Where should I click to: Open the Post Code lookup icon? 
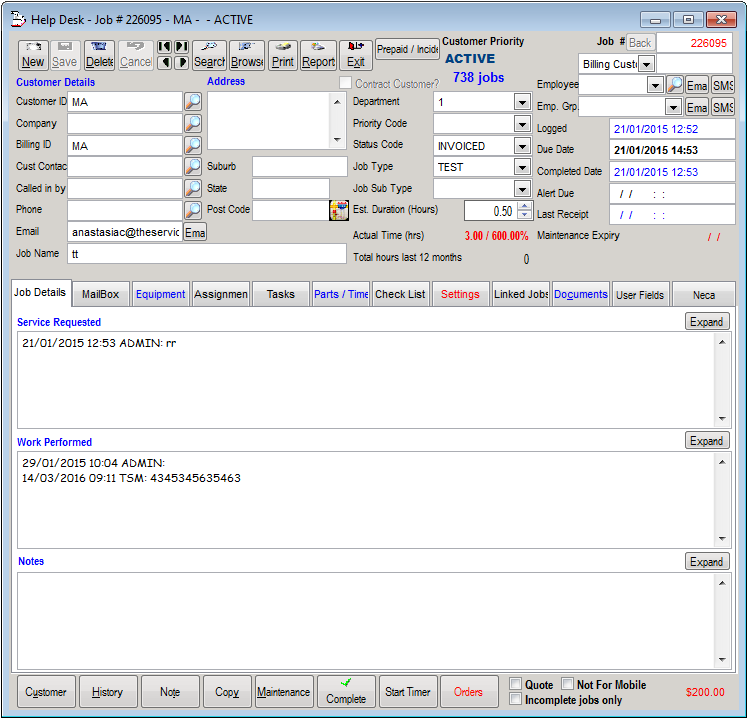click(338, 210)
